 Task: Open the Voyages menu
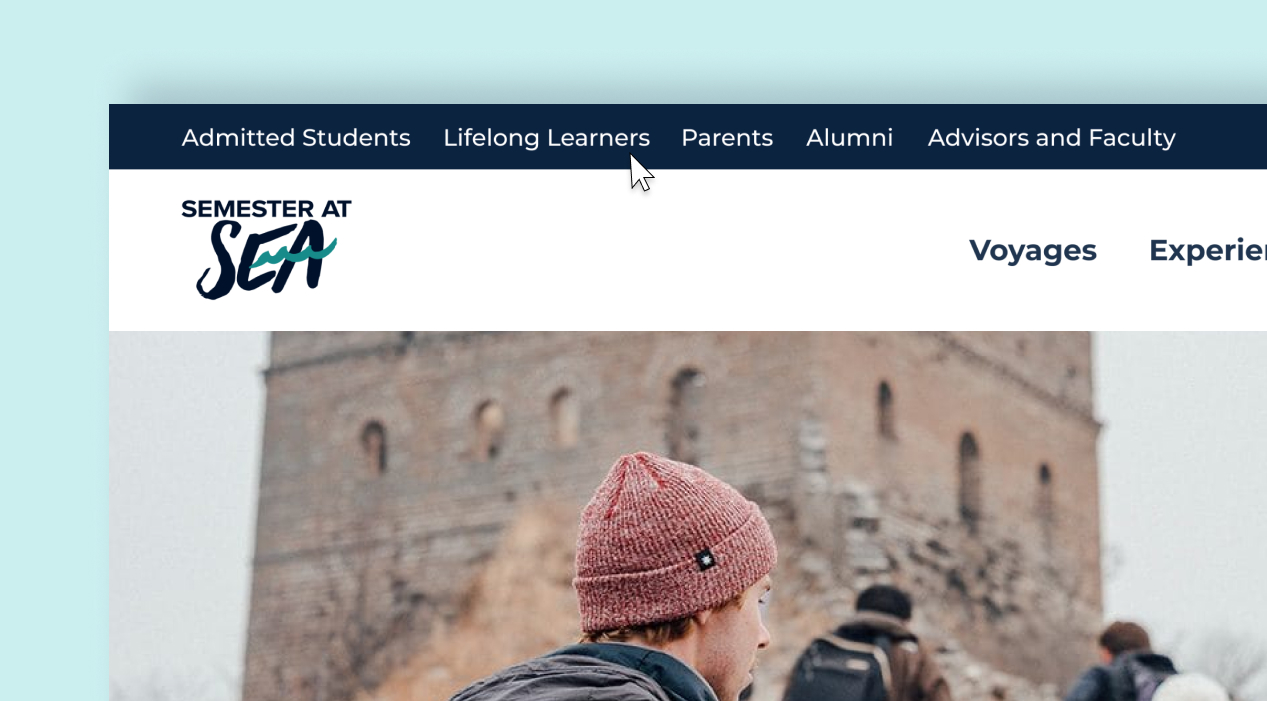1033,250
